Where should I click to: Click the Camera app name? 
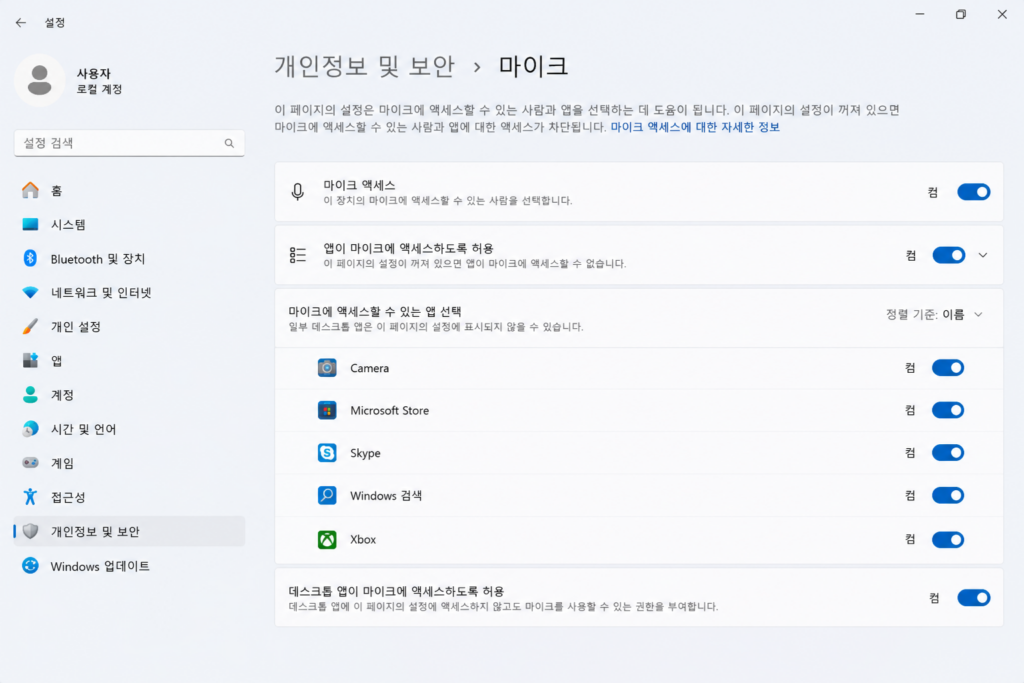(370, 368)
